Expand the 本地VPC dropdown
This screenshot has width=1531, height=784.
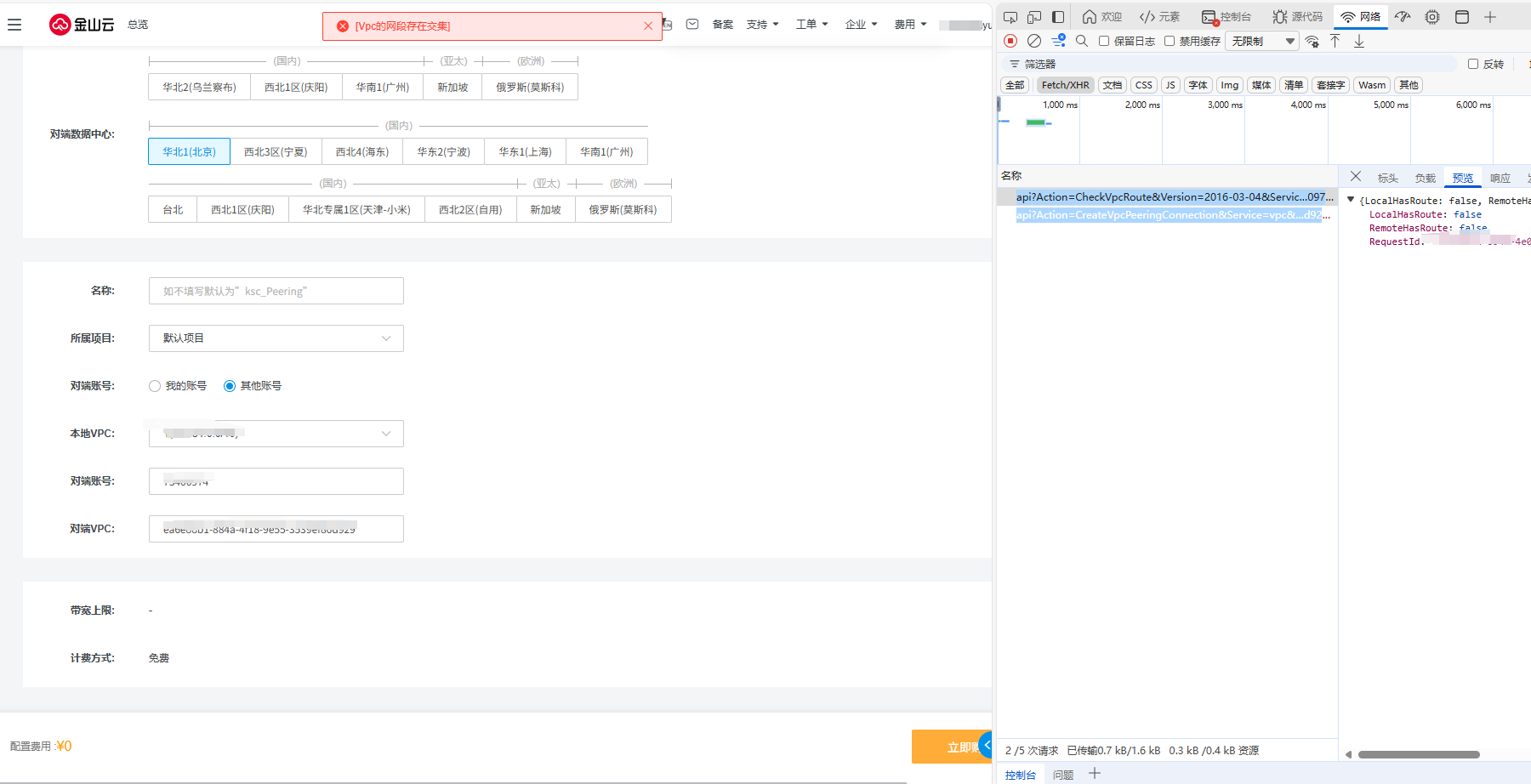[x=276, y=434]
